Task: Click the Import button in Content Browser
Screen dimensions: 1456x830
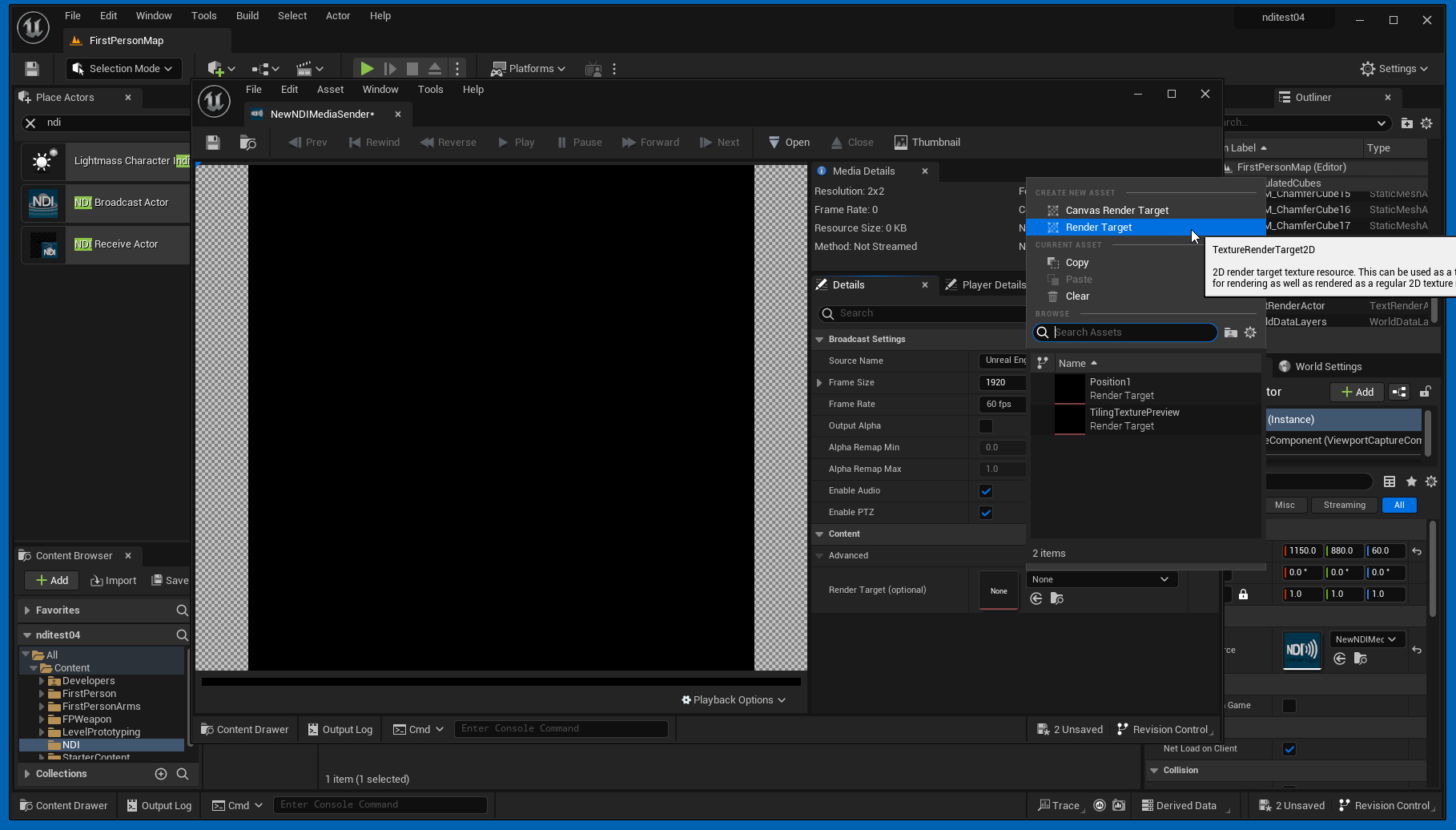Action: [x=114, y=581]
